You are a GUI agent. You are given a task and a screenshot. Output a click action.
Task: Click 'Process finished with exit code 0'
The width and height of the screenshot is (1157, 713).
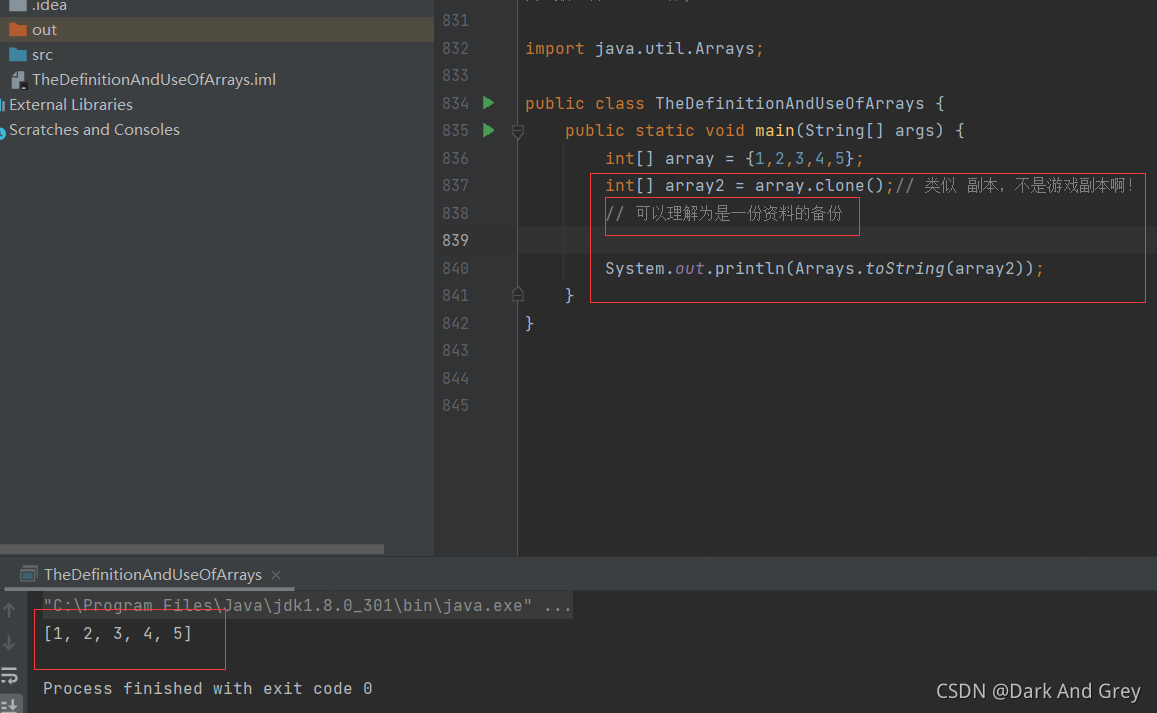207,689
